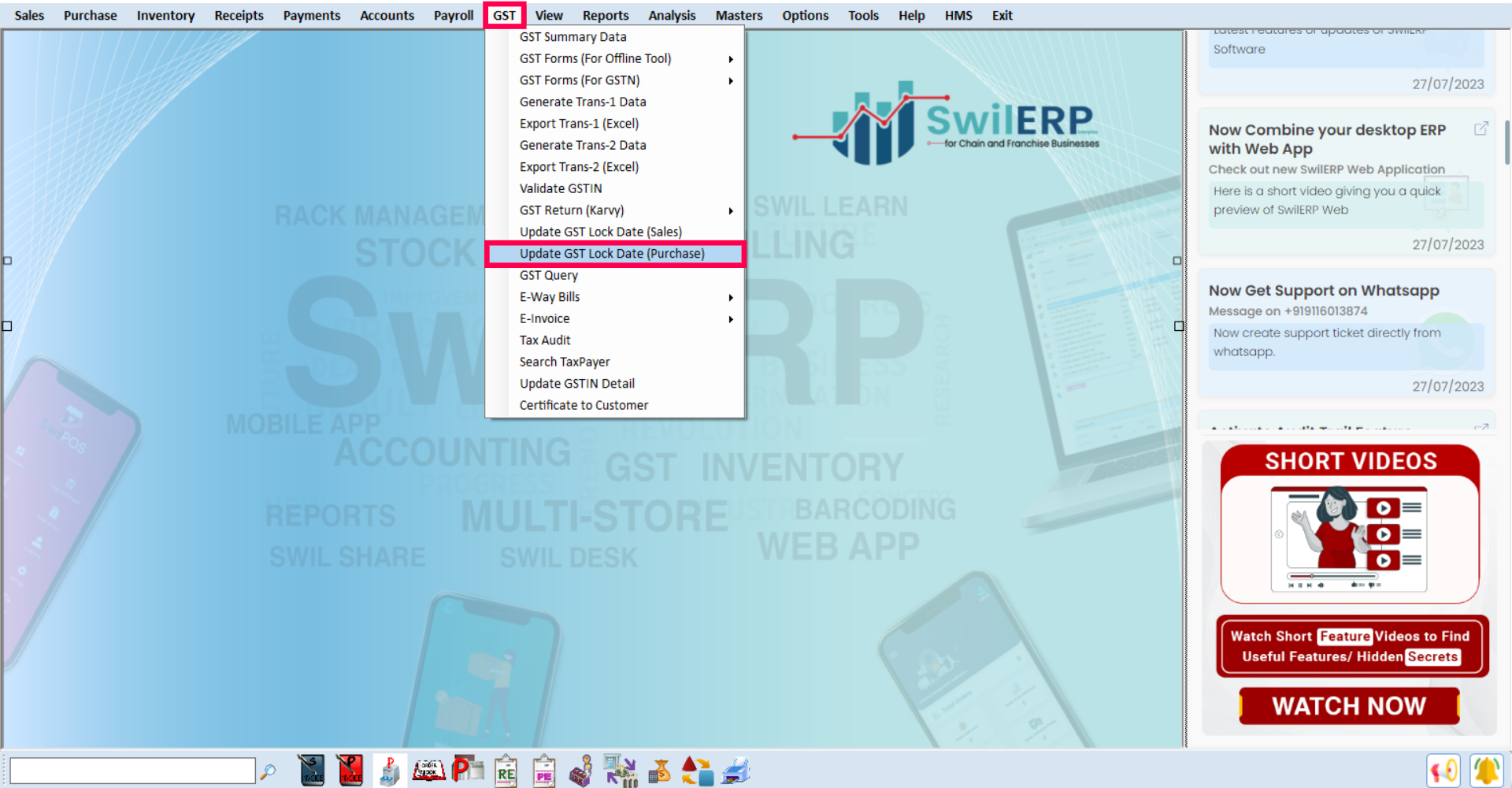The width and height of the screenshot is (1512, 788).
Task: Open the View menu
Action: pos(549,15)
